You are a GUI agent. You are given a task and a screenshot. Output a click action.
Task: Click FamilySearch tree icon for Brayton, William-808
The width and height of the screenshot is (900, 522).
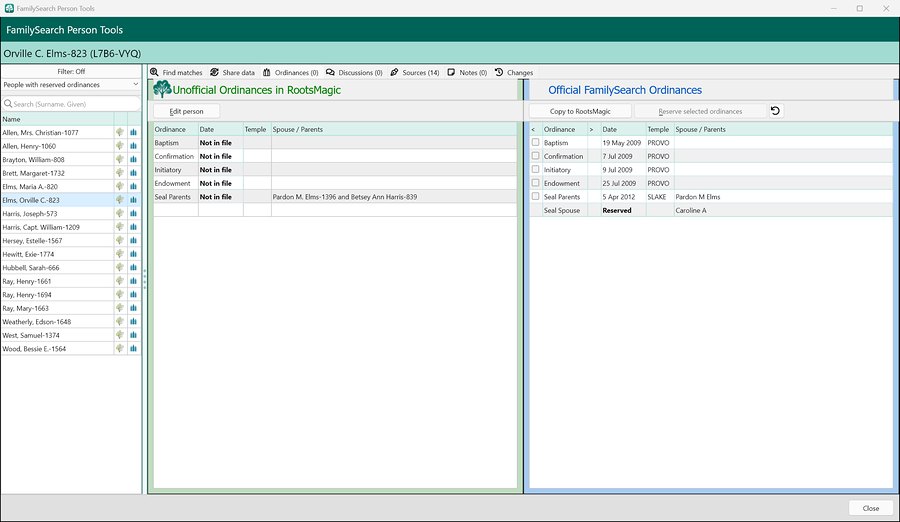click(x=120, y=160)
